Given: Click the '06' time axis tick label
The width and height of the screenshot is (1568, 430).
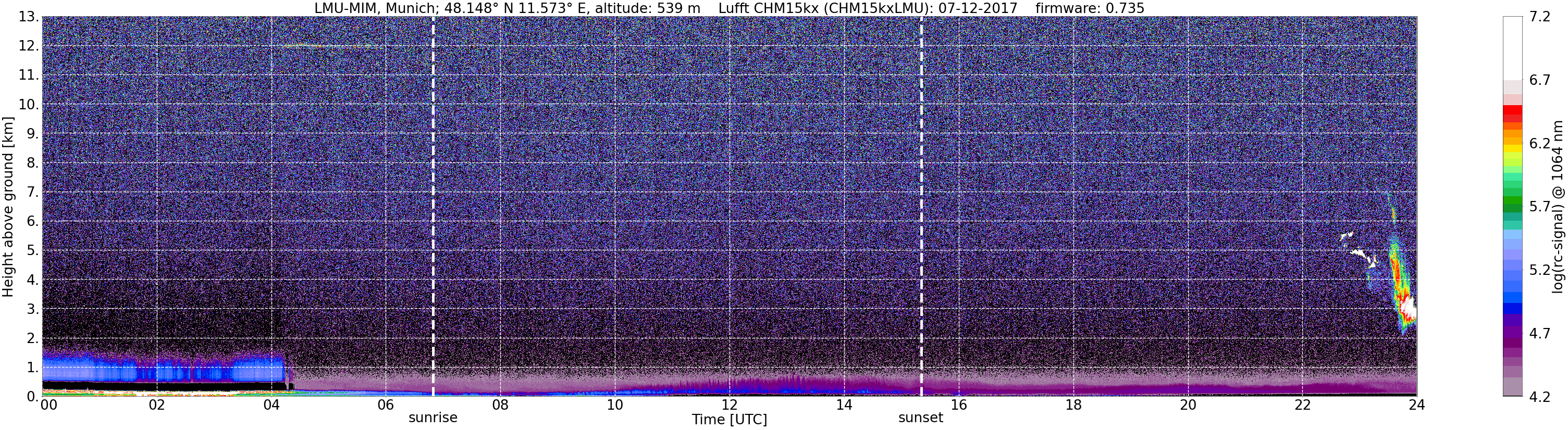Looking at the screenshot, I should click(386, 405).
